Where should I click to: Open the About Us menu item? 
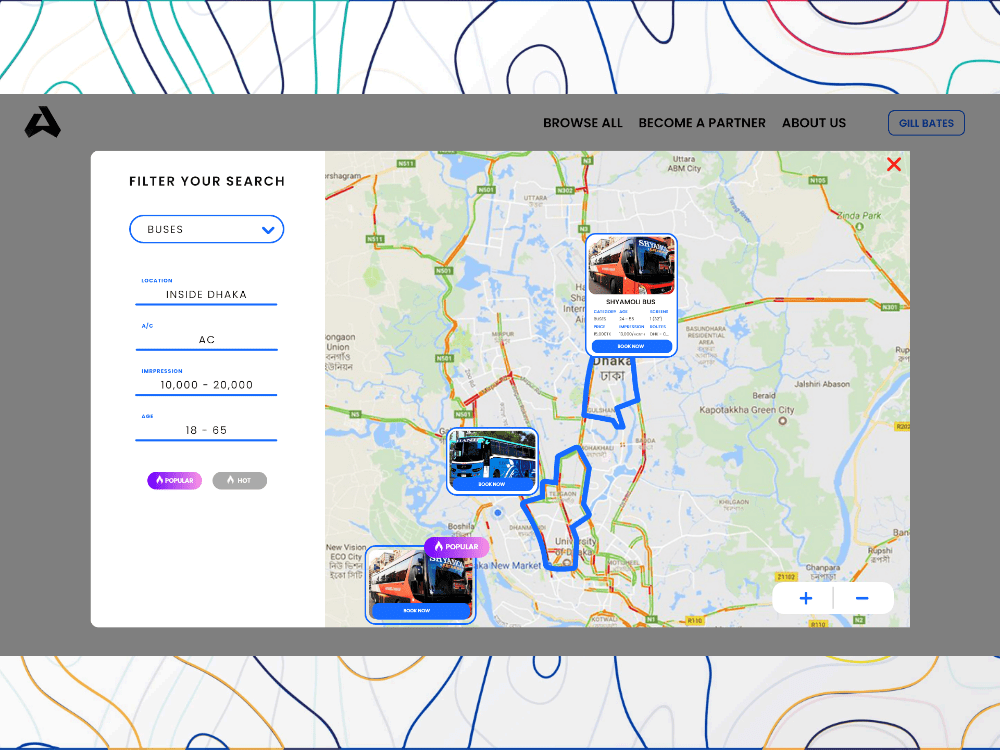click(814, 123)
